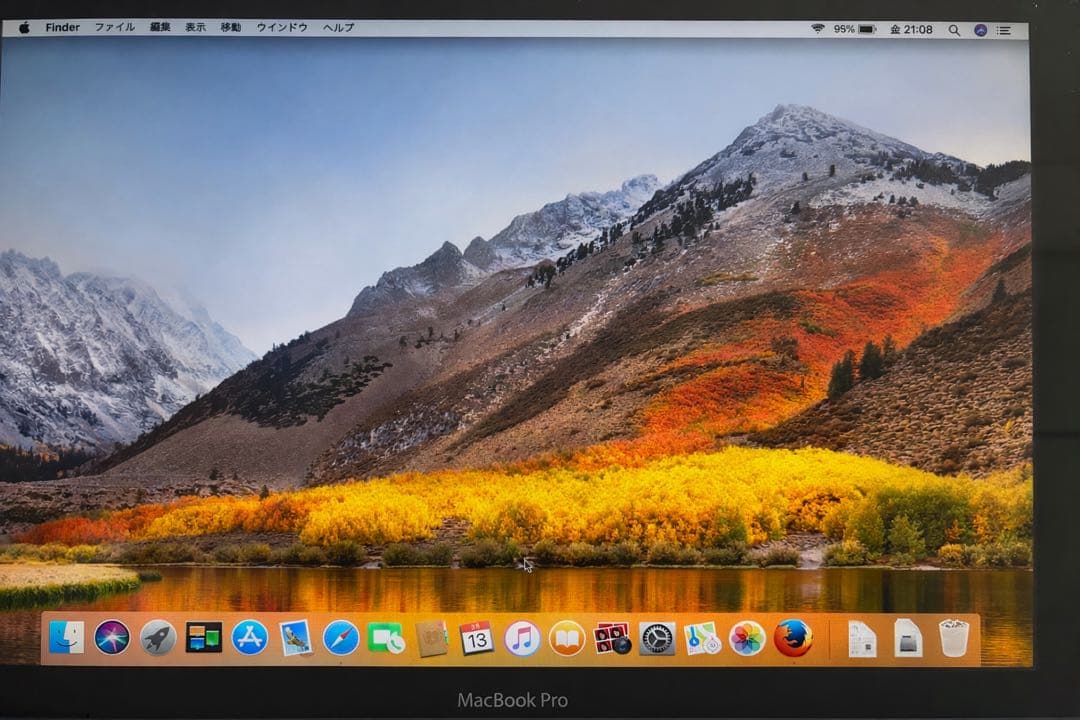Viewport: 1080px width, 720px height.
Task: Start a FaceTime call
Action: pyautogui.click(x=383, y=638)
